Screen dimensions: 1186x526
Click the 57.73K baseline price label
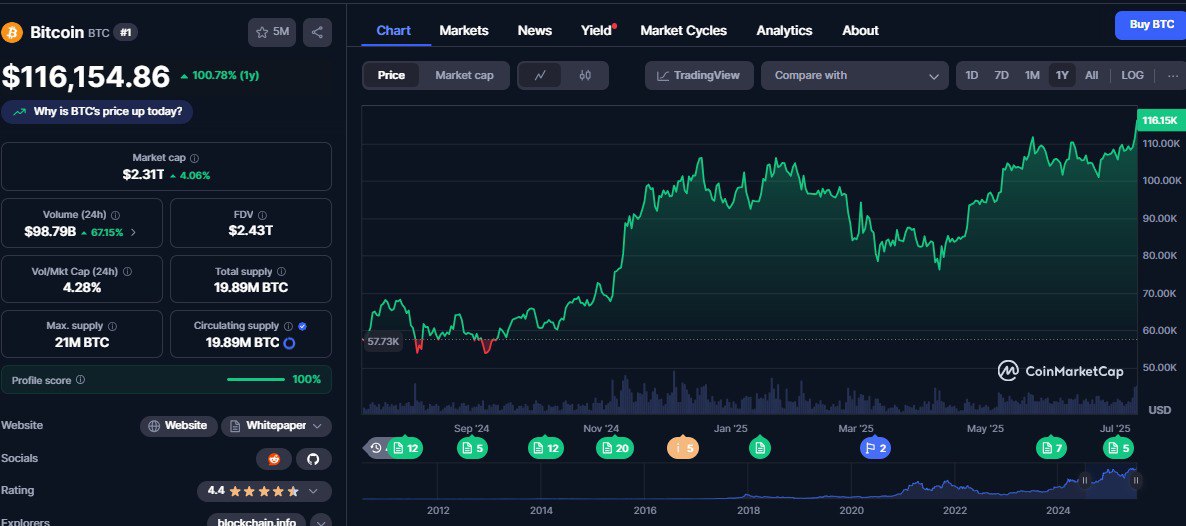click(x=382, y=341)
